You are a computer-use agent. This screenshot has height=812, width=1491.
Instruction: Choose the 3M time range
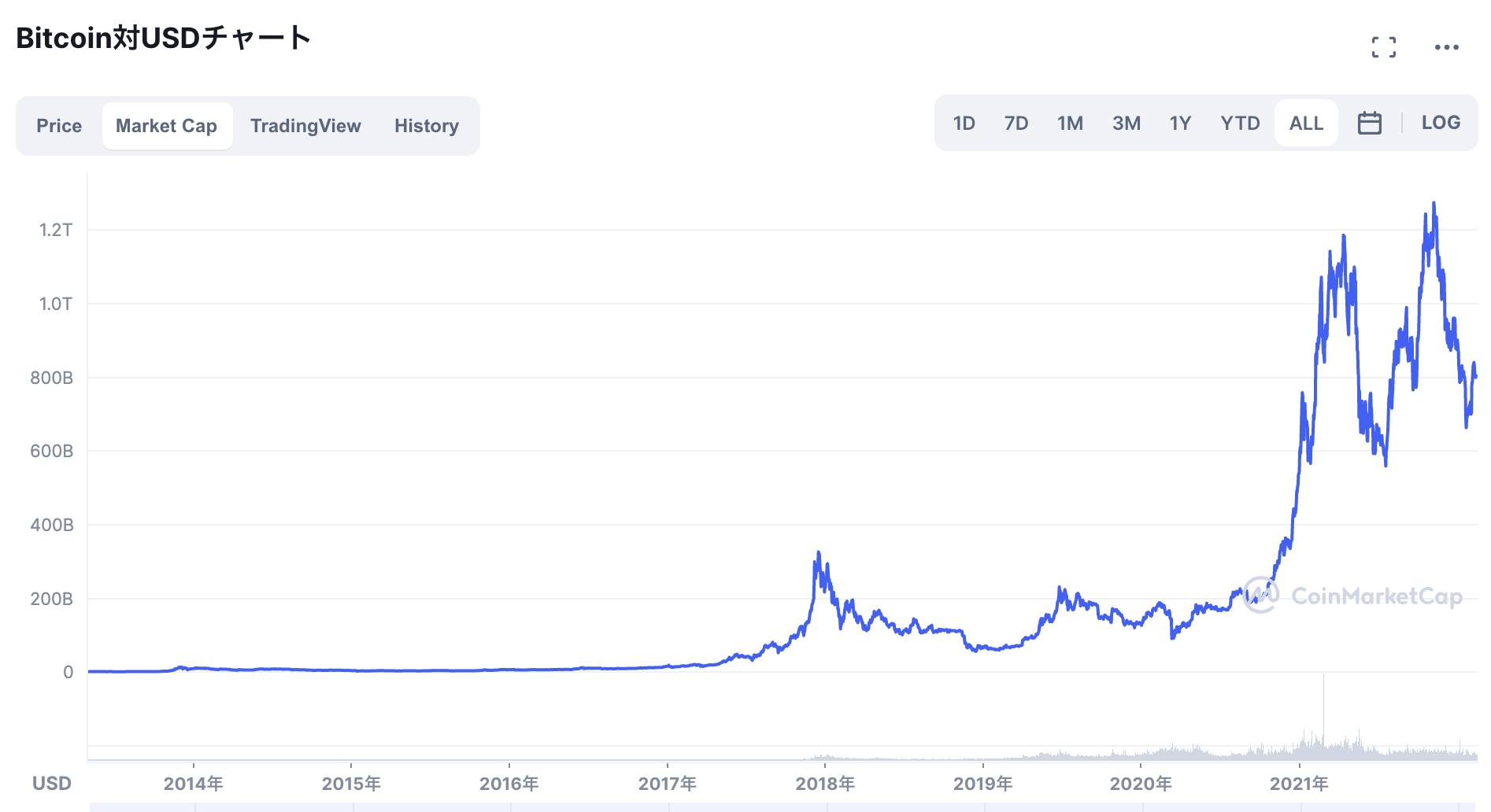1126,124
